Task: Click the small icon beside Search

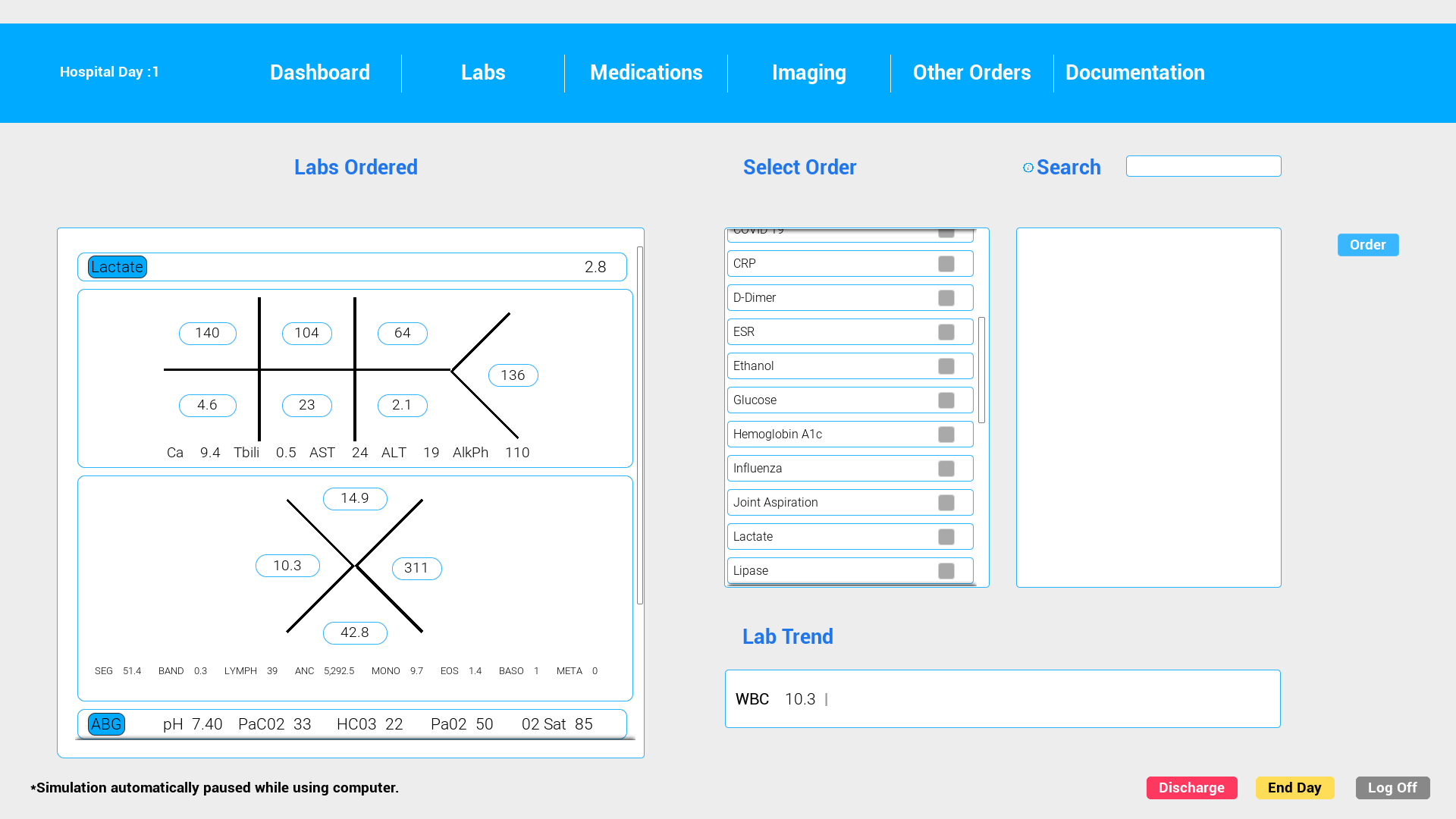Action: tap(1028, 168)
